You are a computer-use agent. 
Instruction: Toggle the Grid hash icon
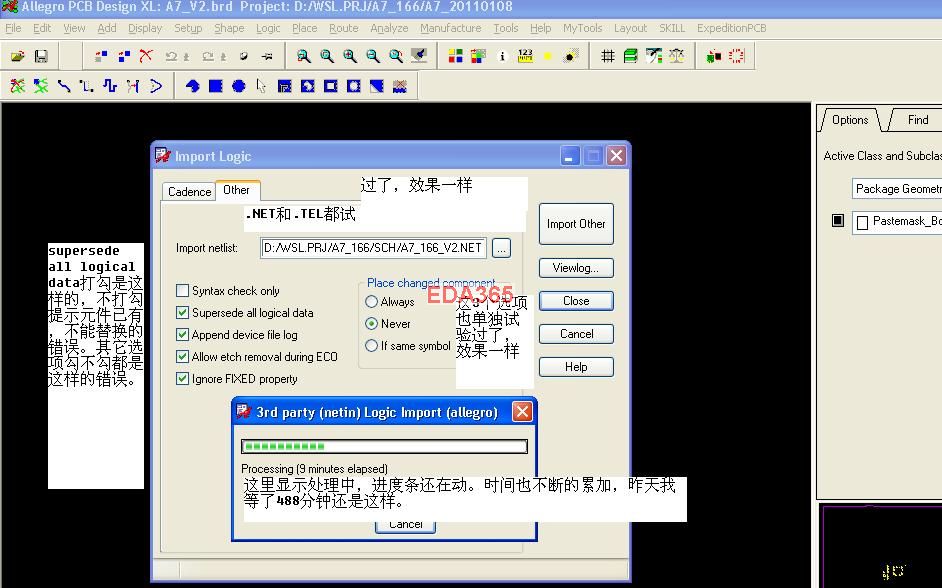click(x=607, y=56)
